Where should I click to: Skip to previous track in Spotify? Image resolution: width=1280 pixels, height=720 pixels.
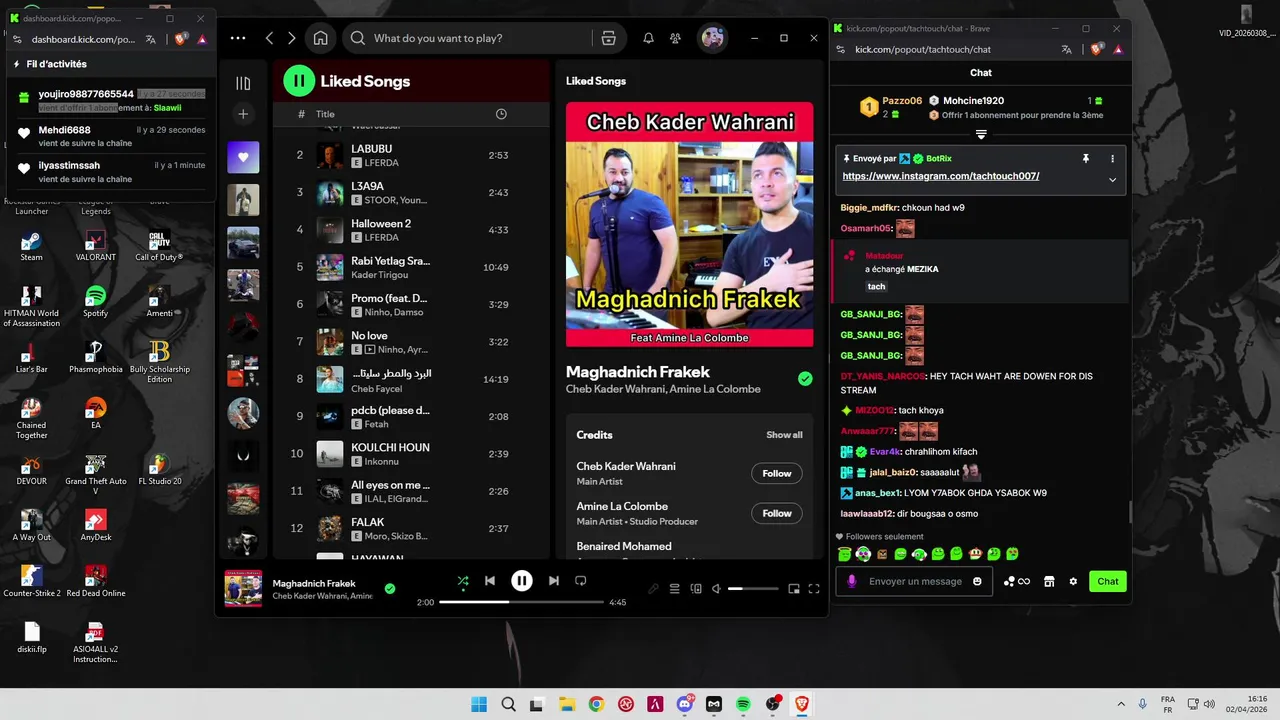pos(490,581)
